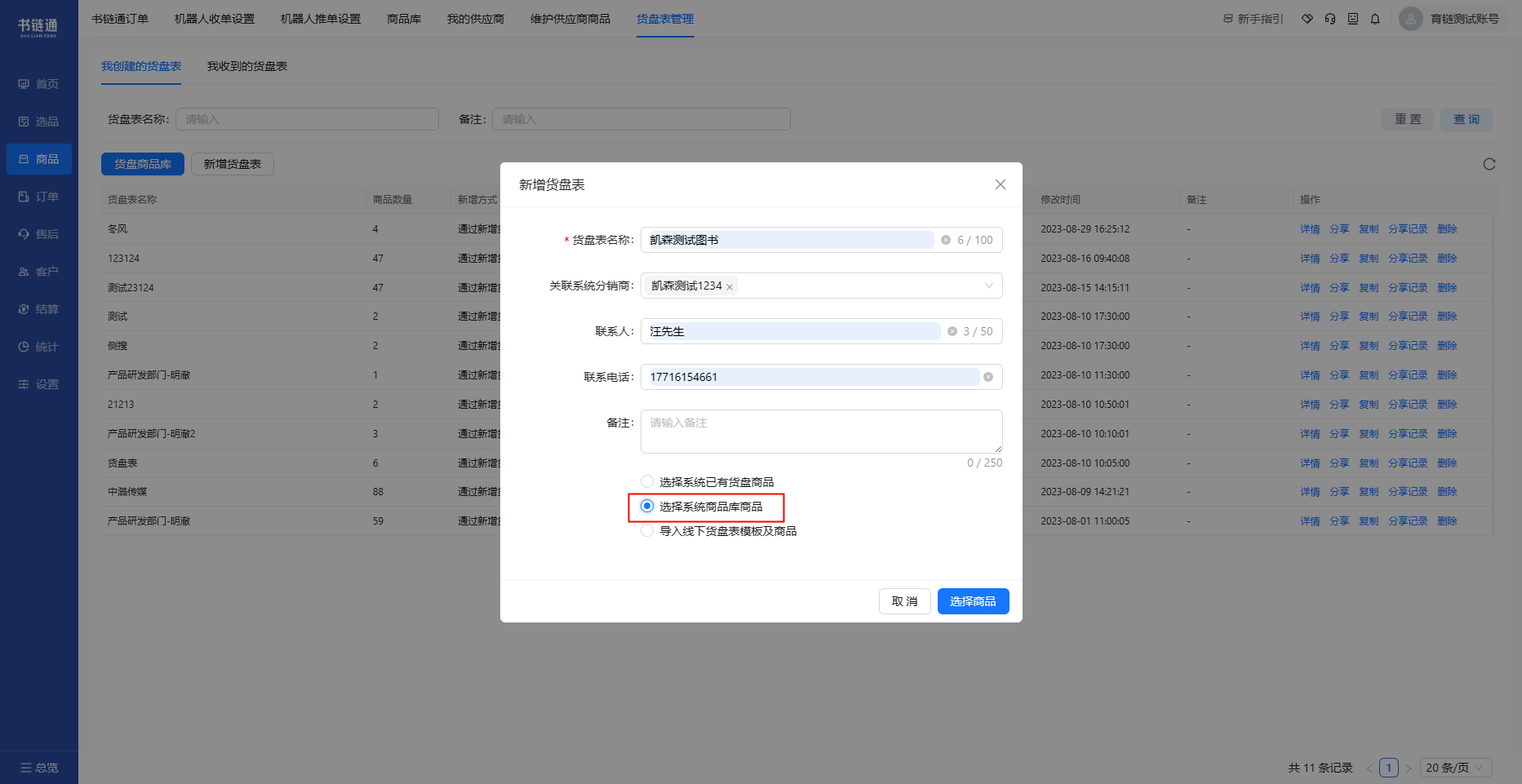Click the 货盘商品库 button
Image resolution: width=1522 pixels, height=784 pixels.
143,164
